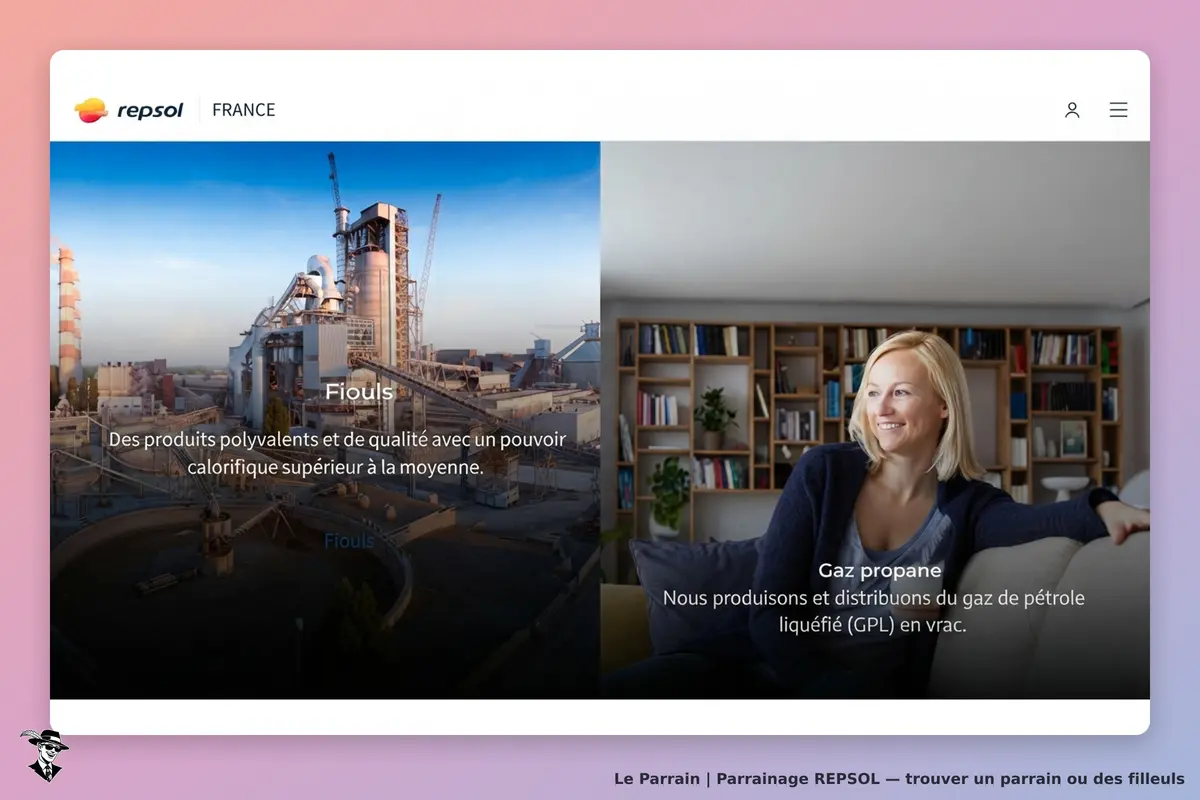Select text about gaz de pétrole liquéfié

pos(874,611)
